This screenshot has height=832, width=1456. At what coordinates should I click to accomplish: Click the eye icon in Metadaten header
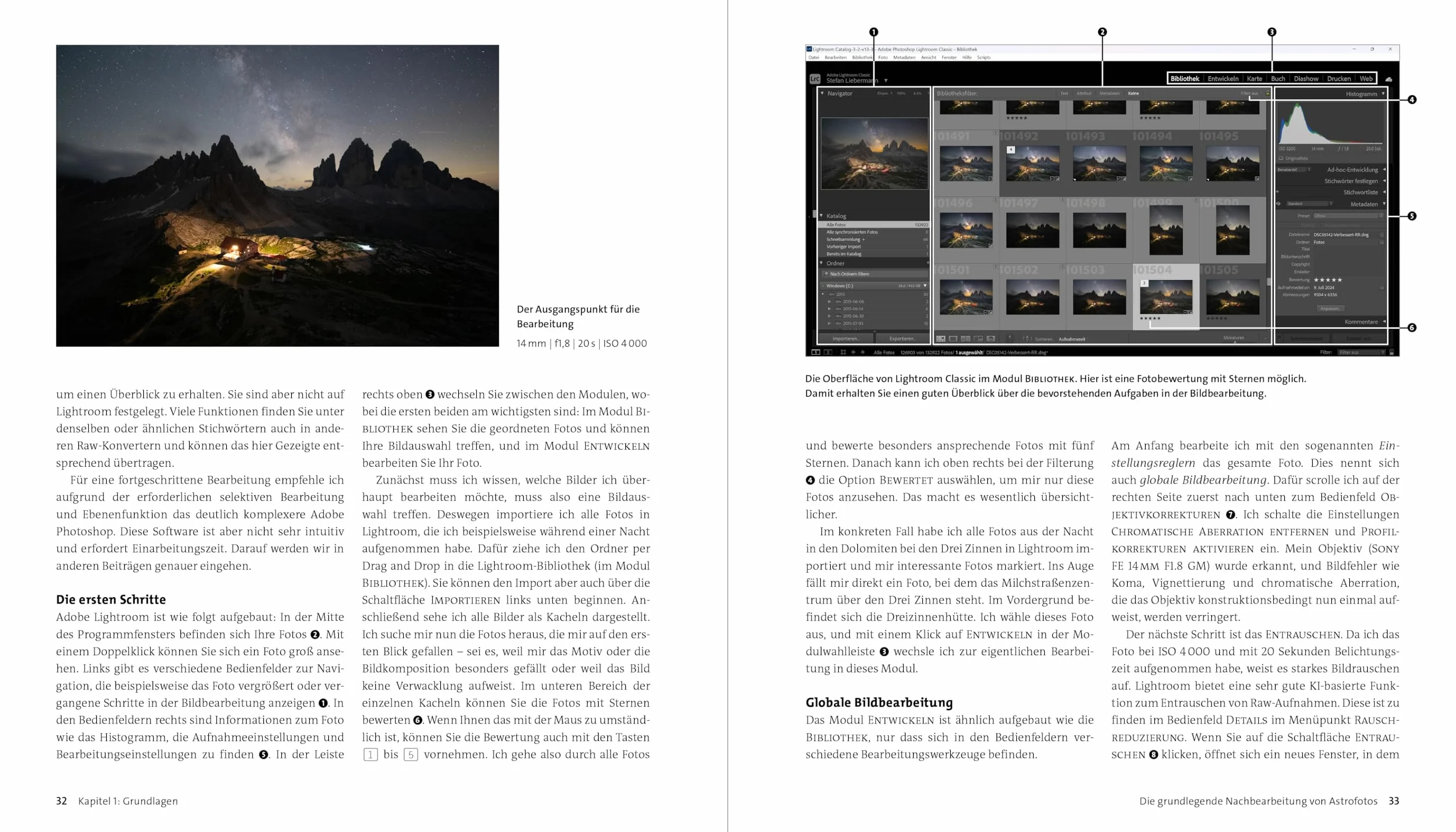tap(1278, 204)
